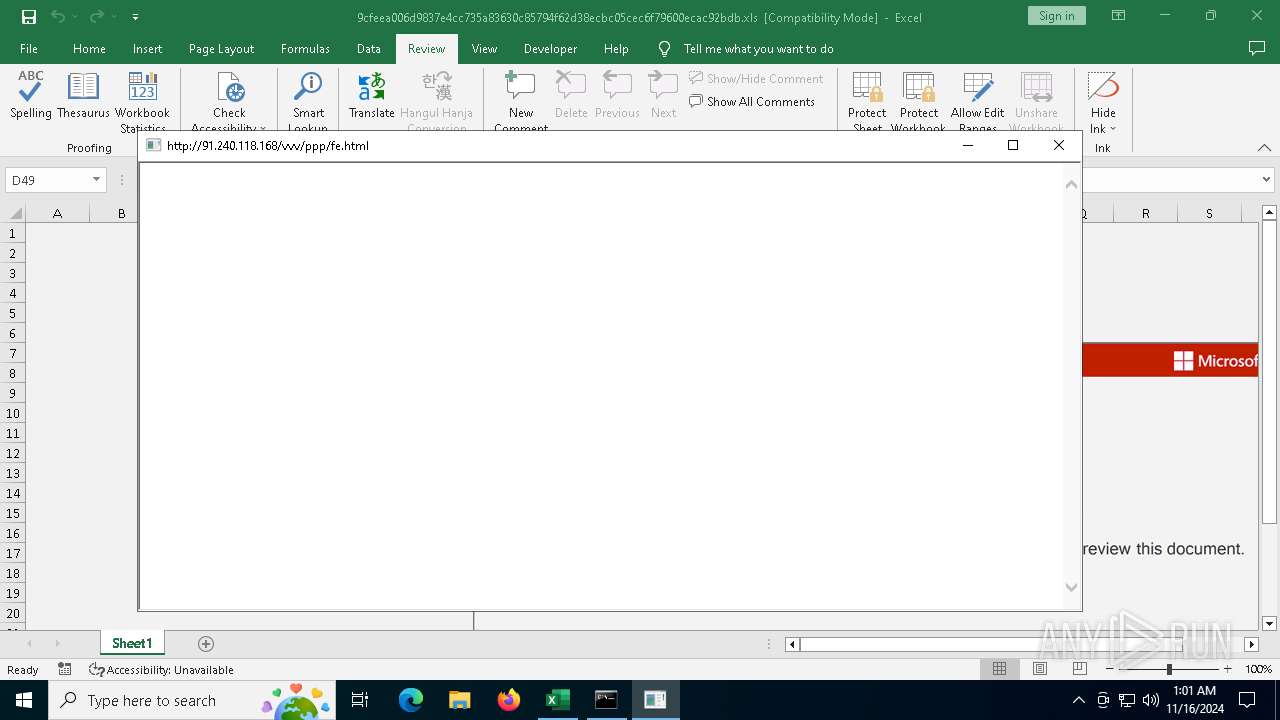Click the Windows Start button

tap(24, 700)
